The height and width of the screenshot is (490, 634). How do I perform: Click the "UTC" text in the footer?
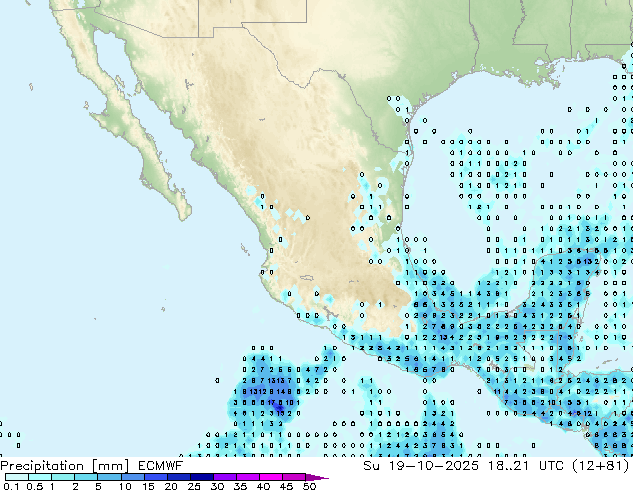(x=552, y=466)
